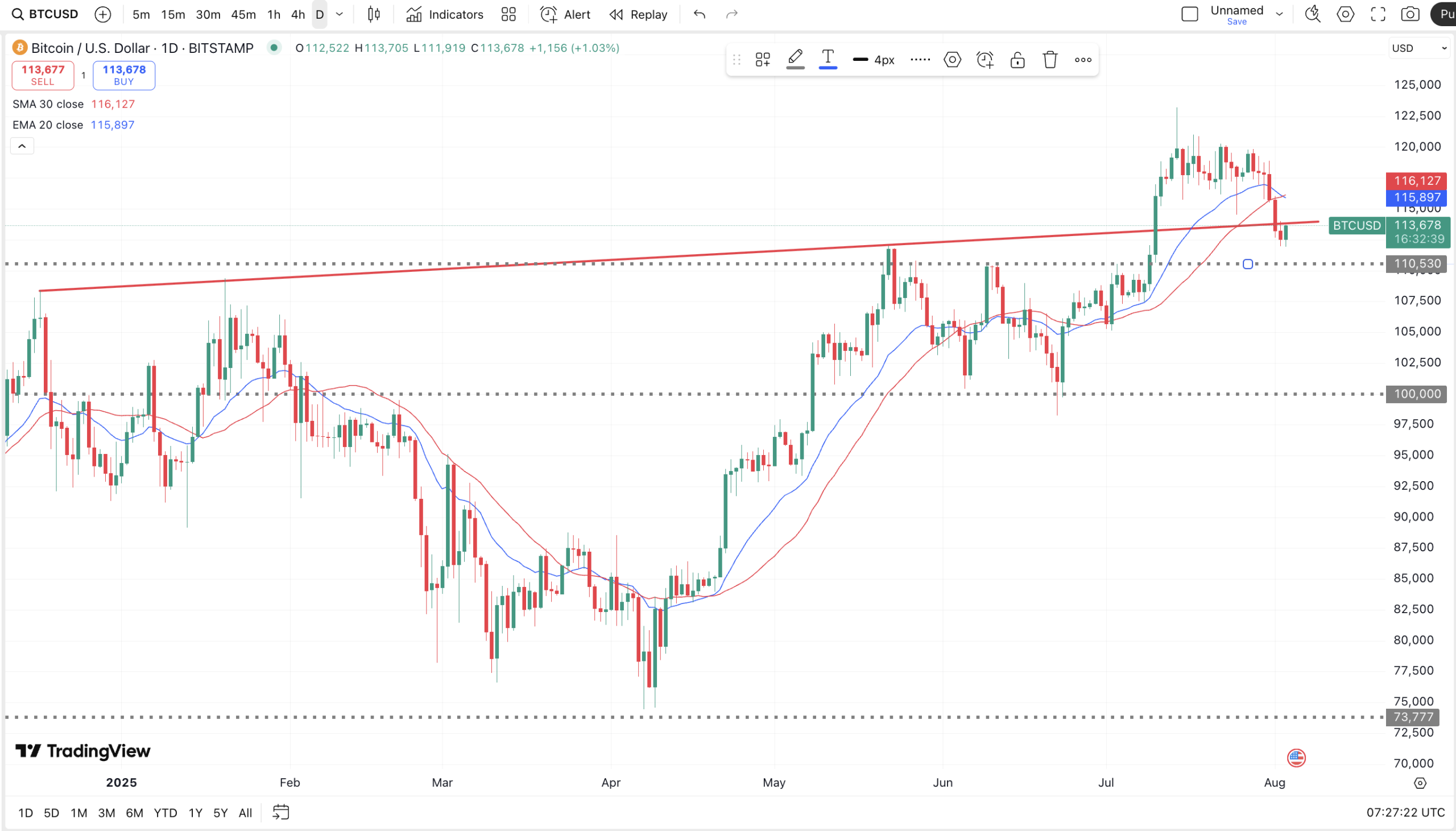The width and height of the screenshot is (1456, 831).
Task: Click the 113,678 BUY button
Action: [124, 75]
